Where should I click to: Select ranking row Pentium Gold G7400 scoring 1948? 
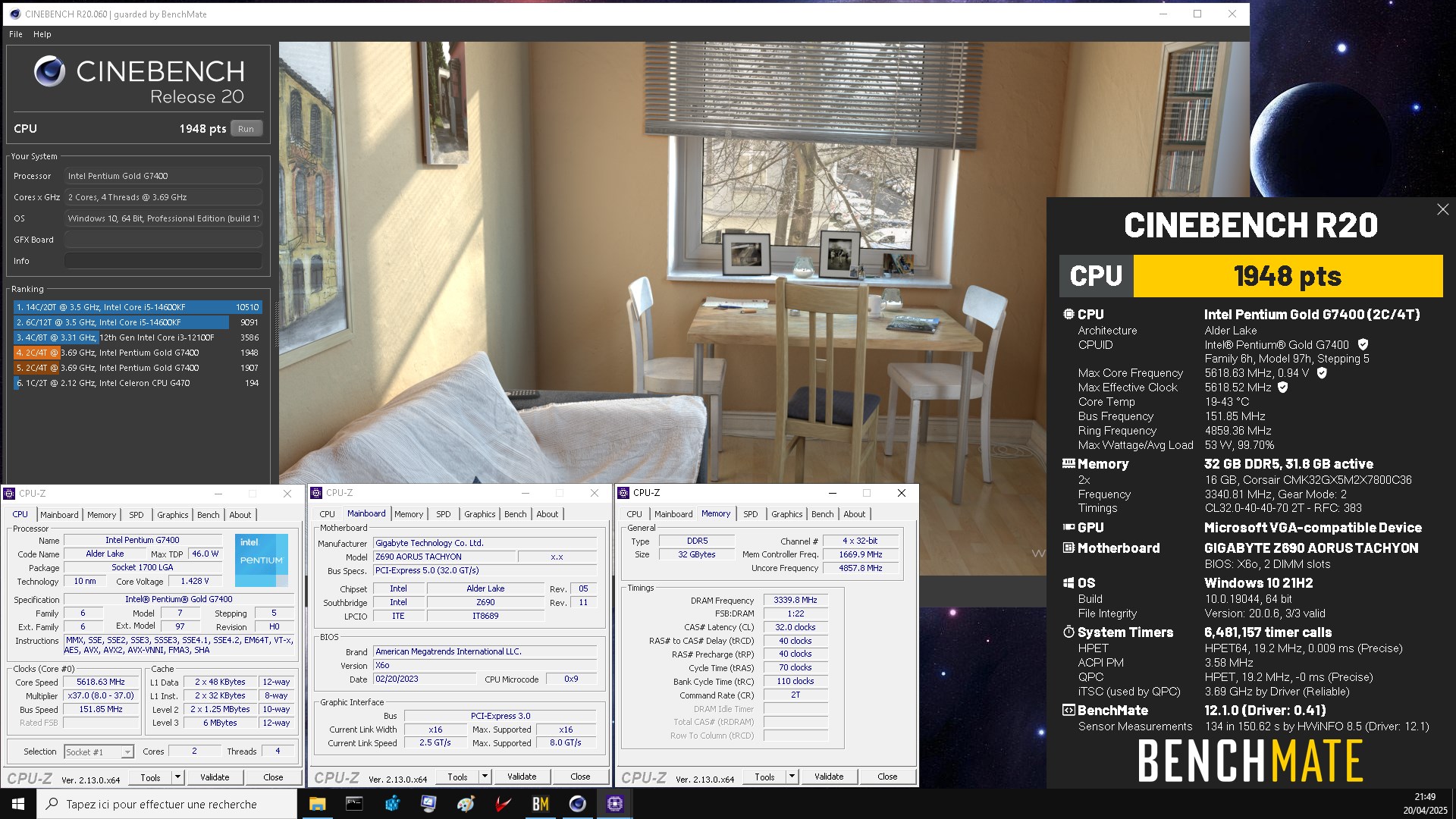click(x=138, y=353)
